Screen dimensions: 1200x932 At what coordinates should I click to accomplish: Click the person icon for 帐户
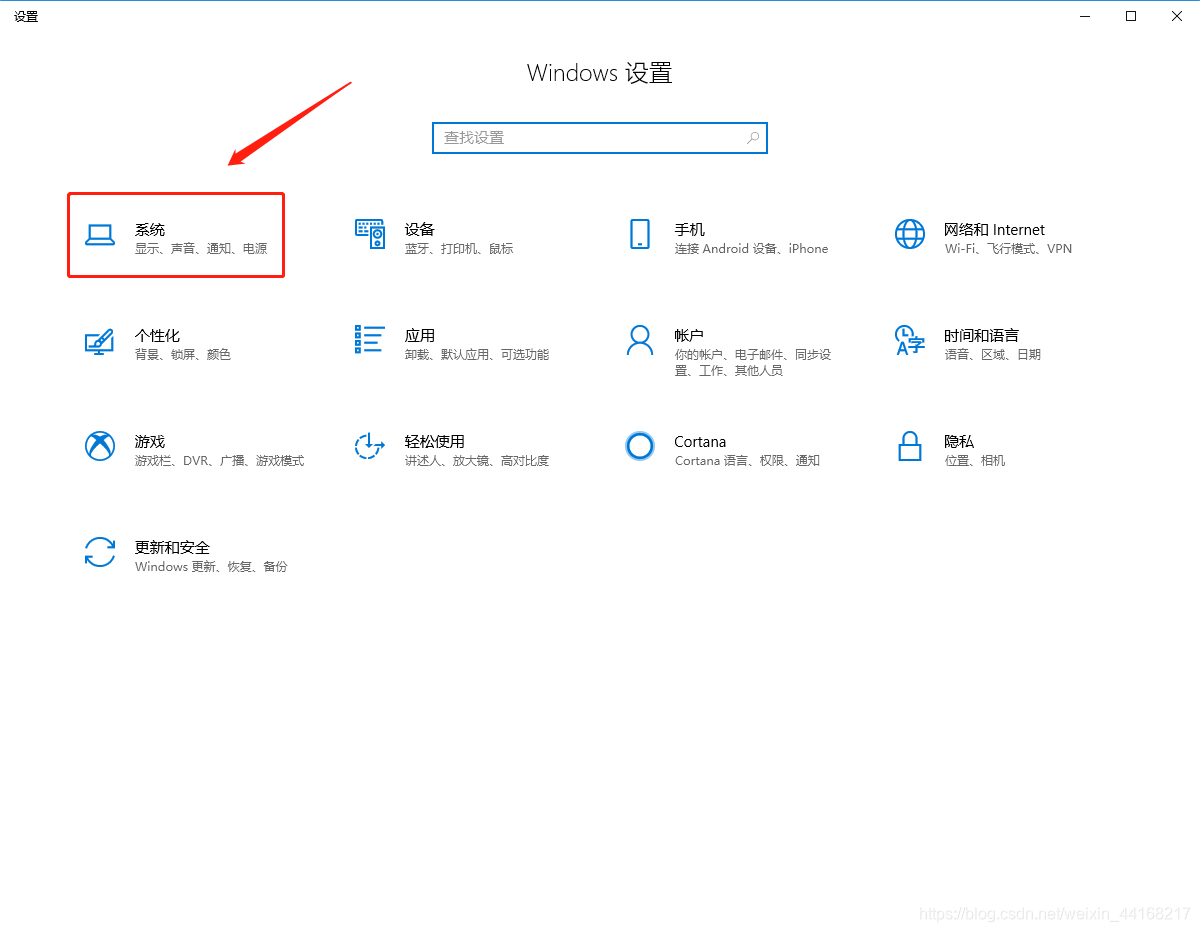640,340
